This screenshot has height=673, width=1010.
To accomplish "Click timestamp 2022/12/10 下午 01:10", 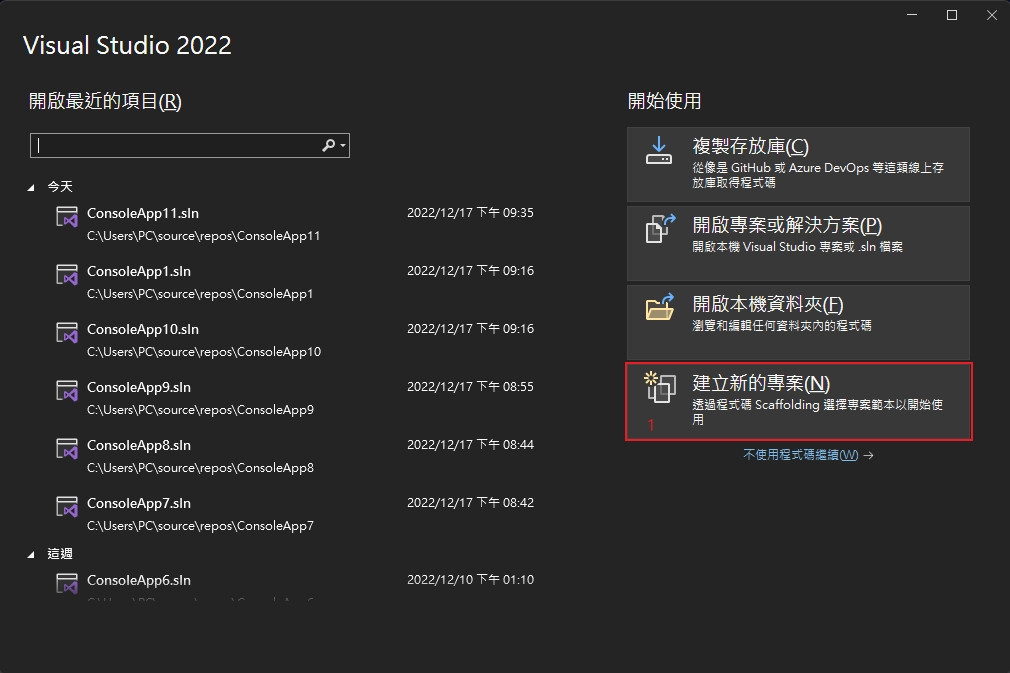I will [x=470, y=580].
